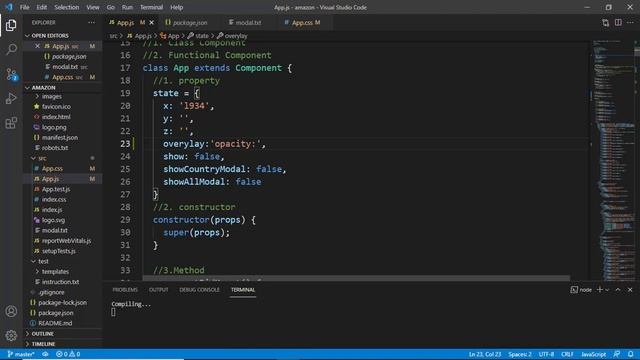This screenshot has height=360, width=640.
Task: Open manifest.json in the file tree
Action: 60,138
